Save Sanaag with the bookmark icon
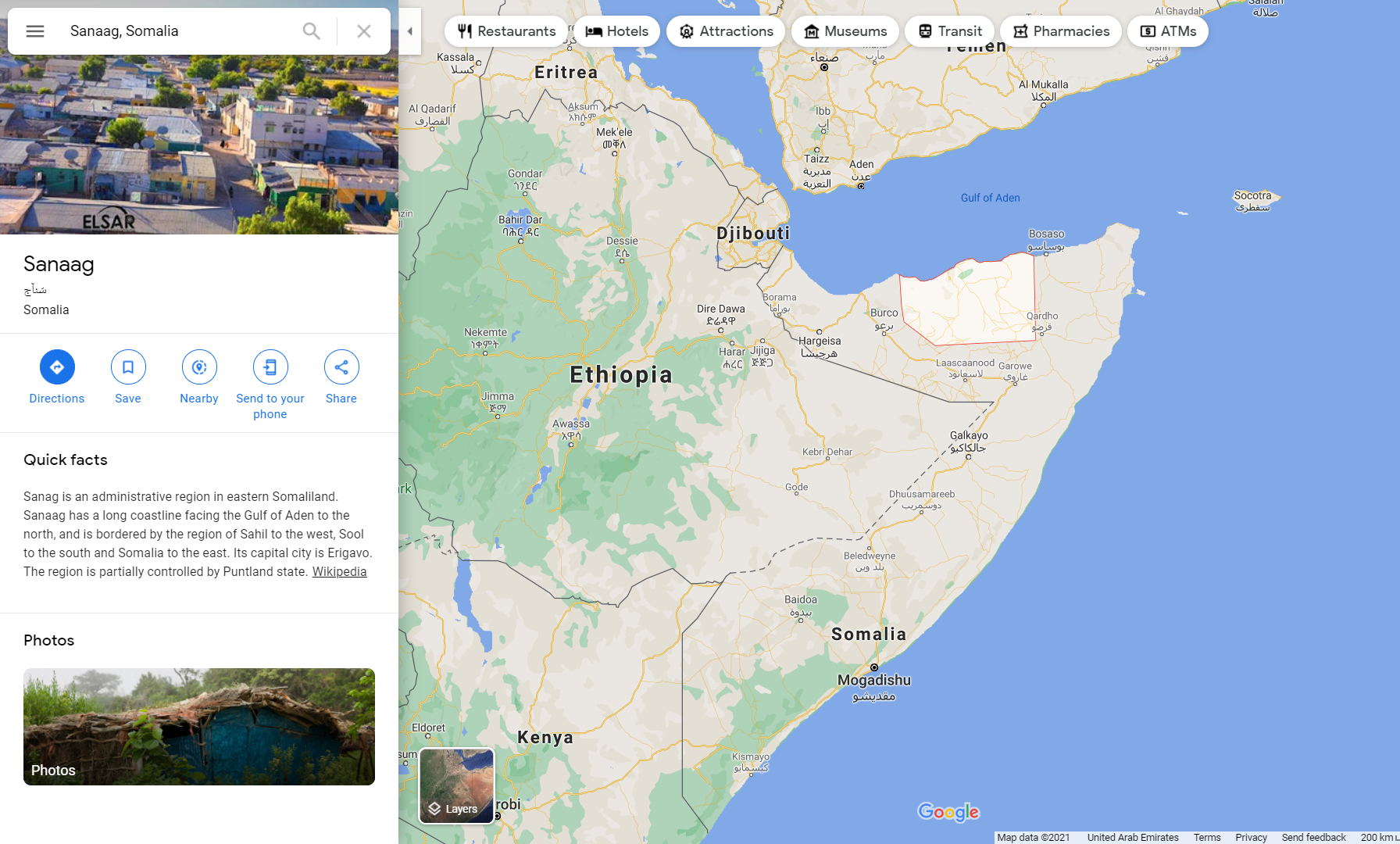This screenshot has width=1400, height=844. point(128,367)
